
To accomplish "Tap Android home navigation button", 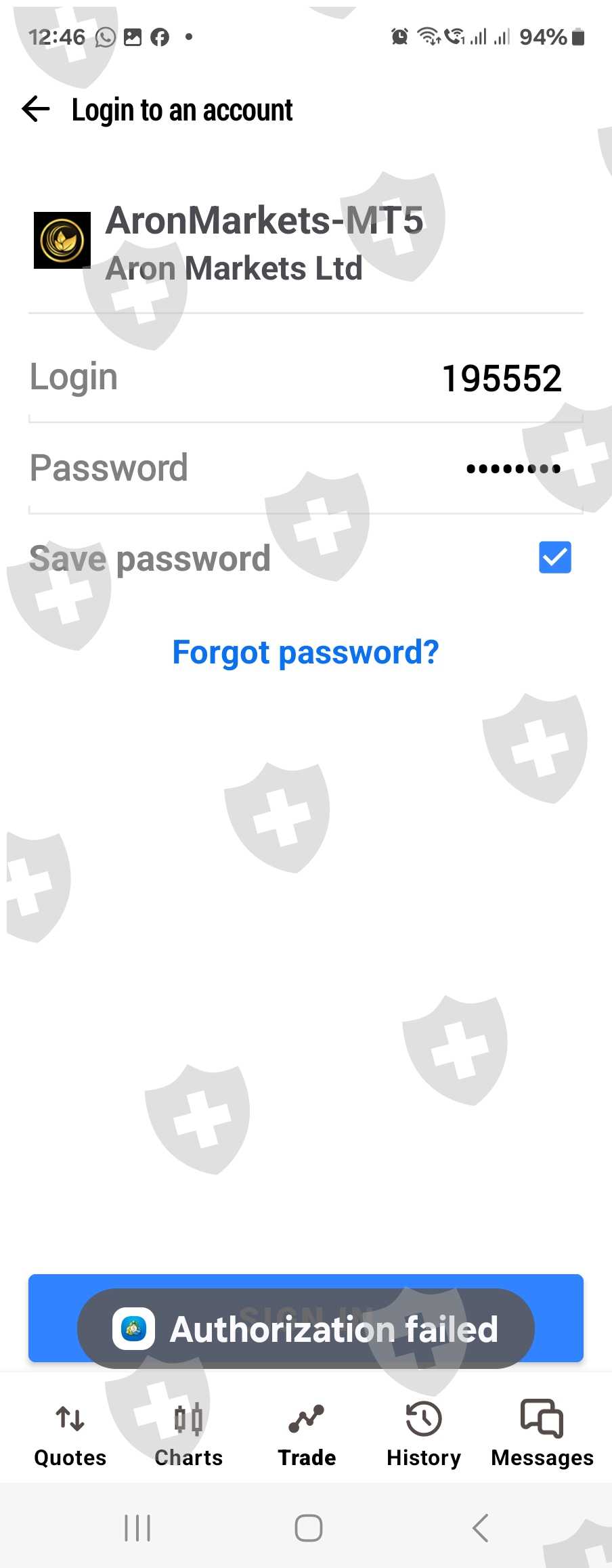I will tap(309, 1528).
